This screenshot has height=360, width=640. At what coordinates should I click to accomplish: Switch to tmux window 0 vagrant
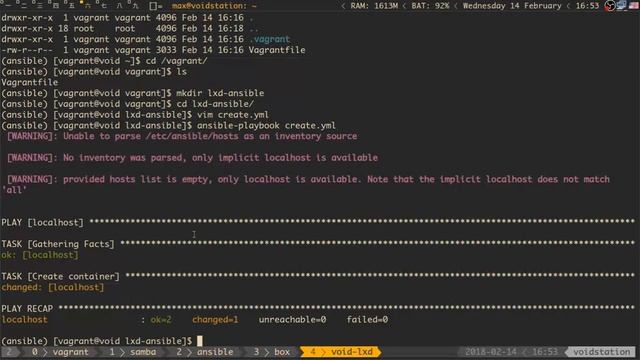60,352
